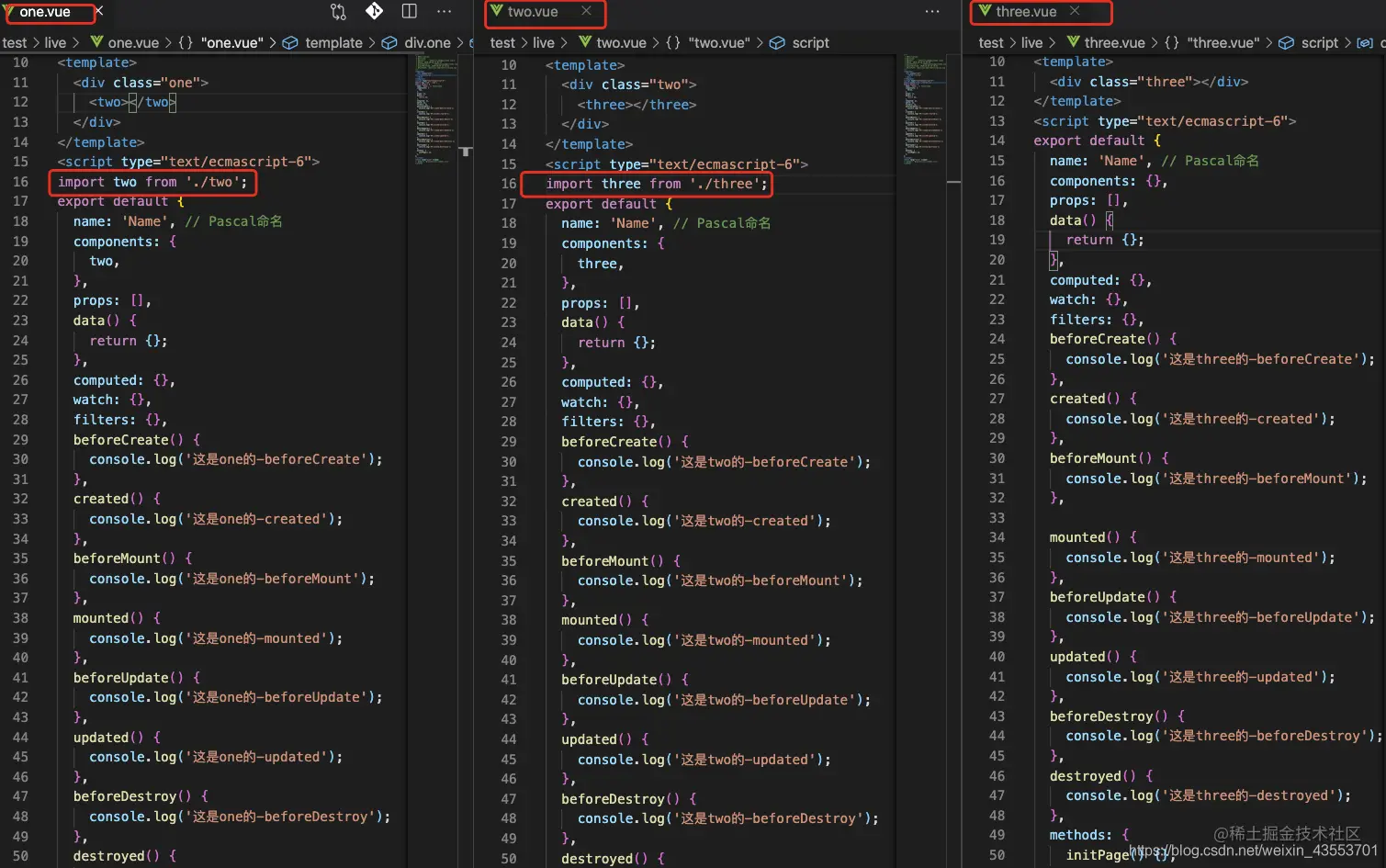
Task: Click 'methods: {' in three.vue
Action: point(1089,835)
